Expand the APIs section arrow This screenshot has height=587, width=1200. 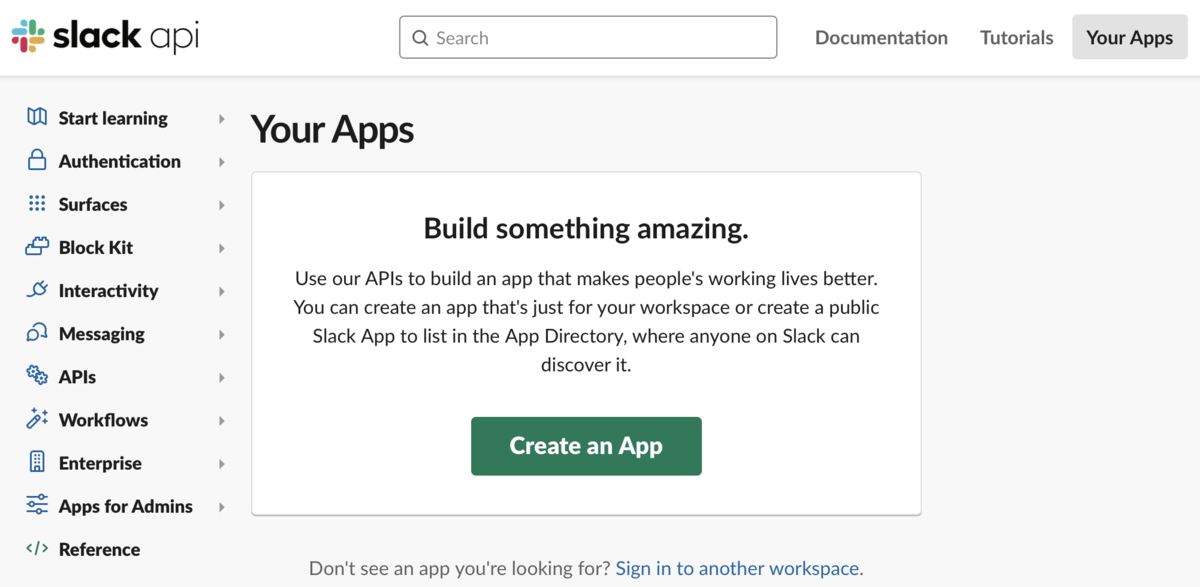click(x=222, y=378)
